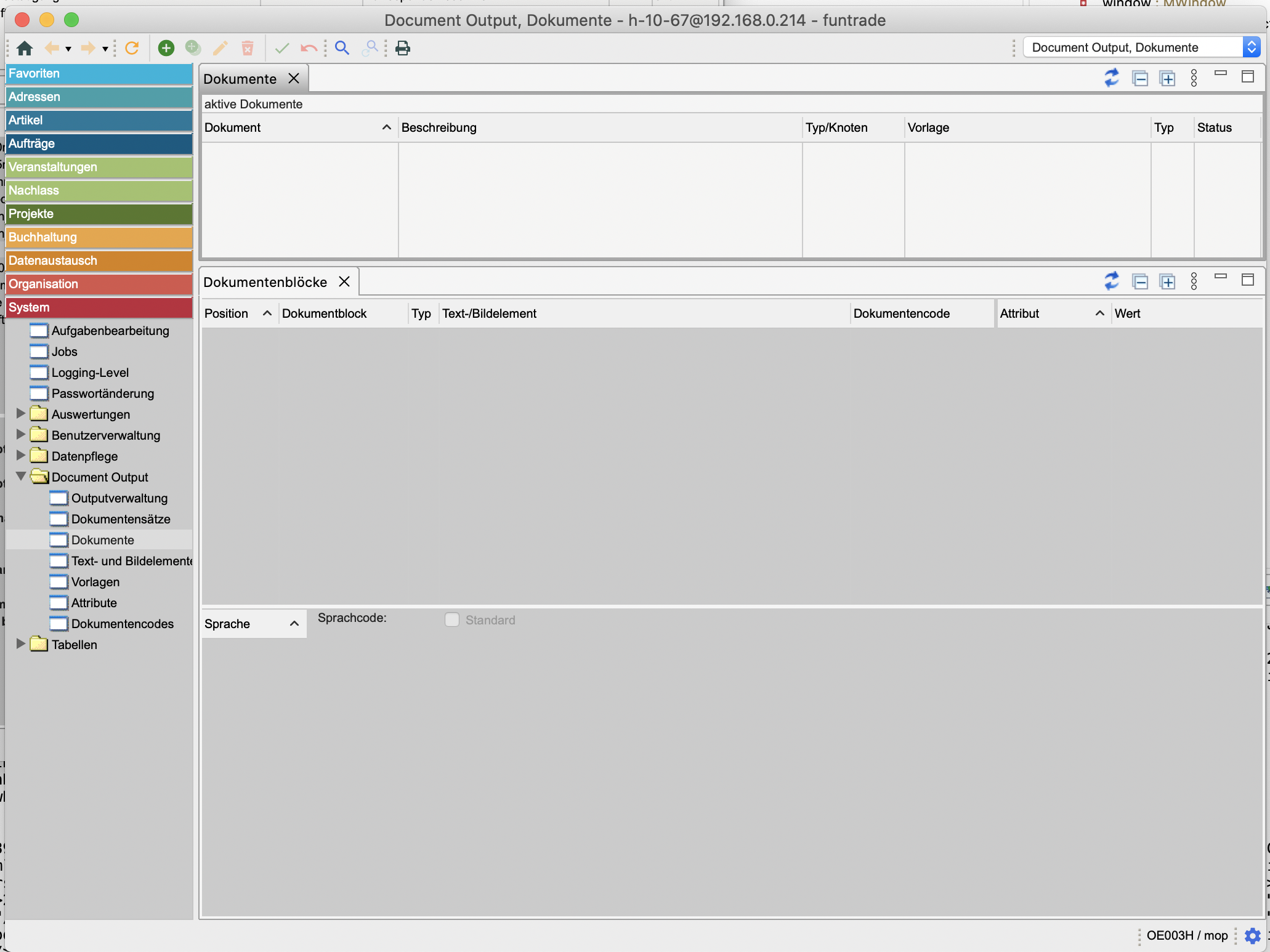Toggle the Standard checkbox
The image size is (1270, 952).
(452, 619)
